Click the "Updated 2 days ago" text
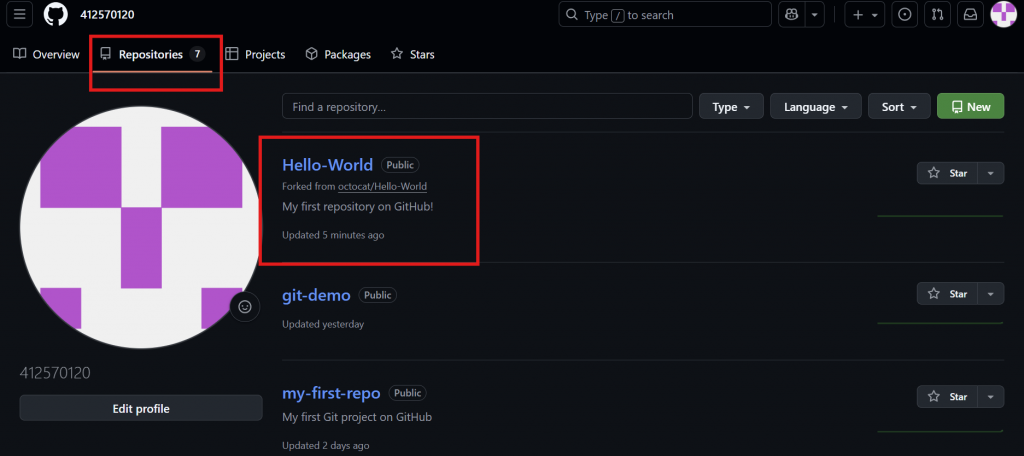The image size is (1024, 456). pos(326,446)
